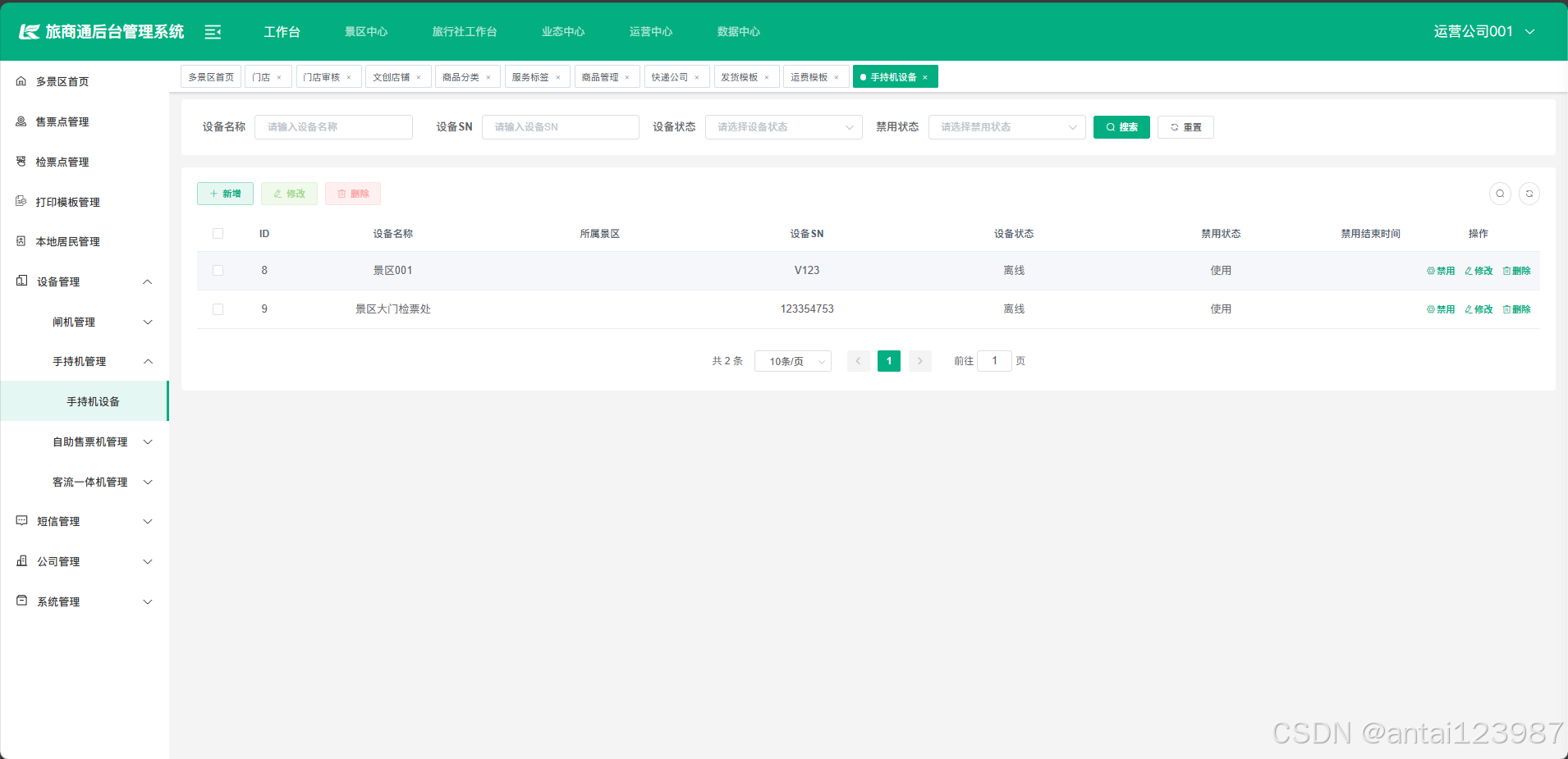Open the 运营公司001 account dropdown

(1484, 32)
